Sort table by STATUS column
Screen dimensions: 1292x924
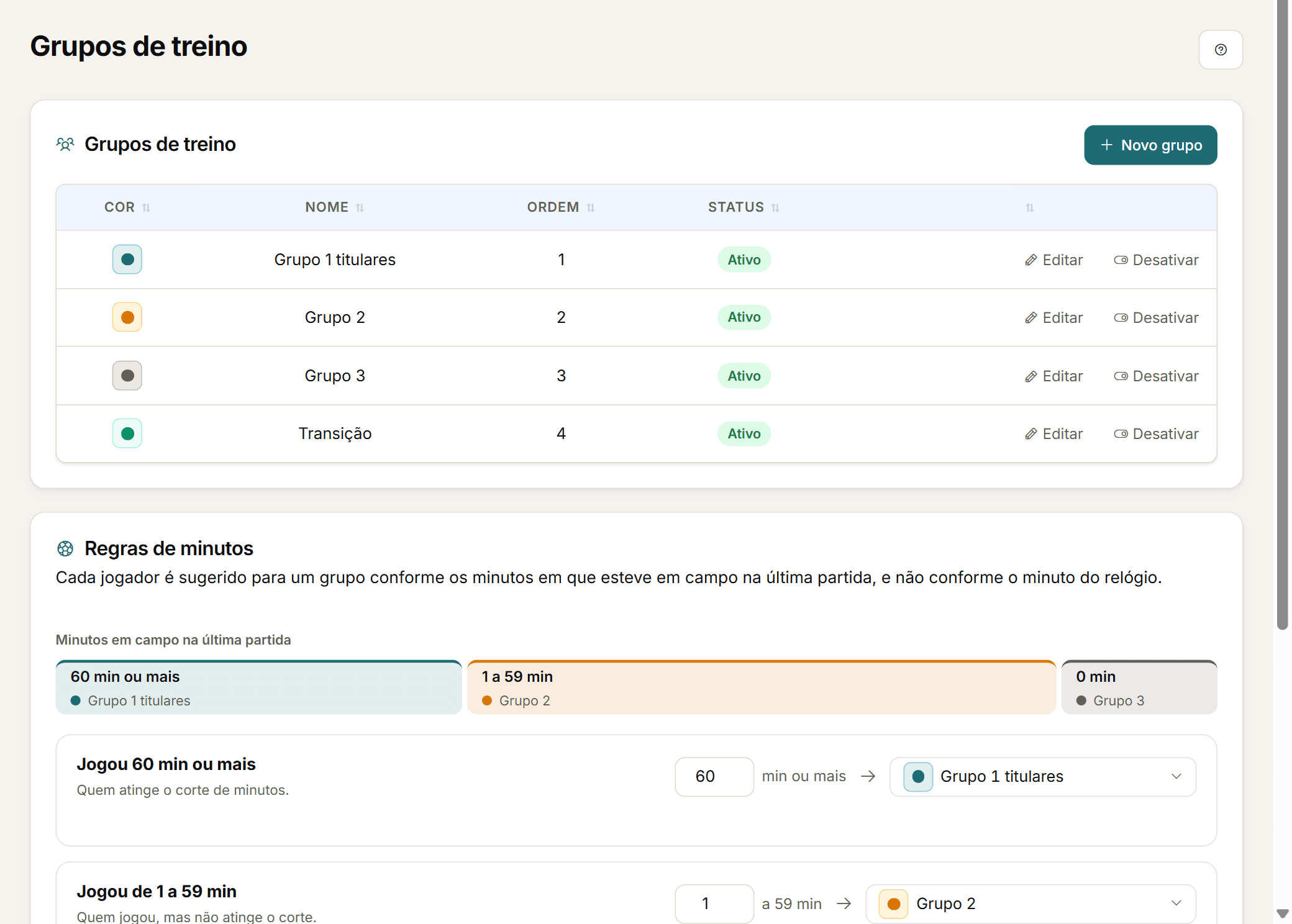tap(744, 207)
